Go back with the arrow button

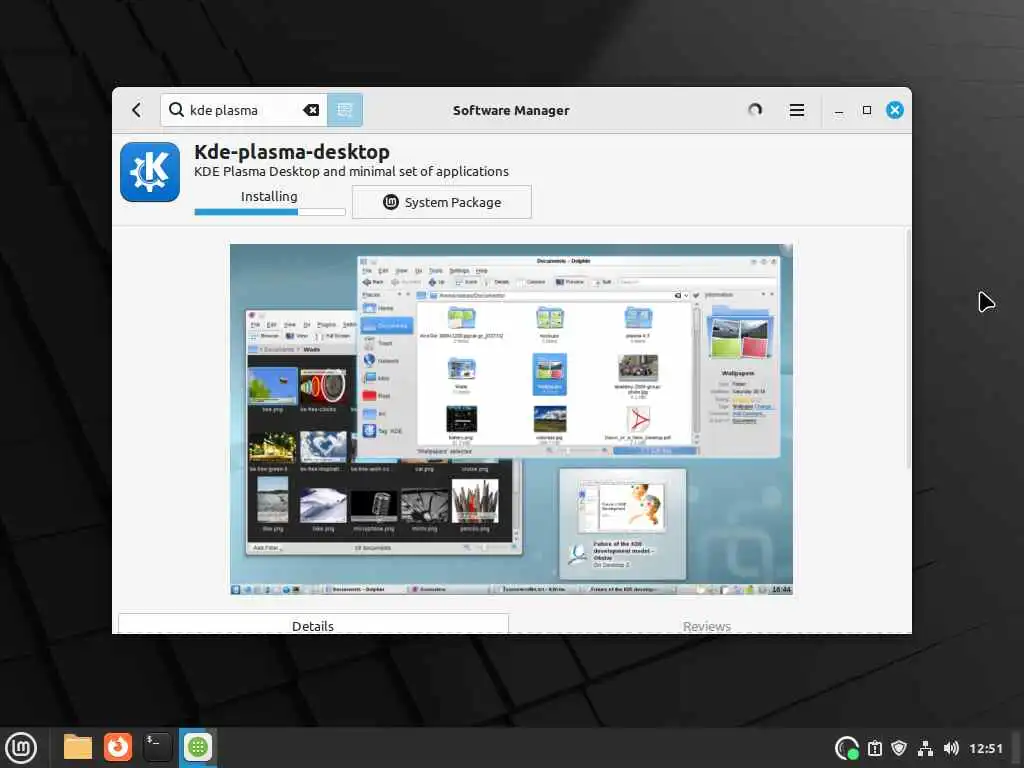click(x=136, y=110)
